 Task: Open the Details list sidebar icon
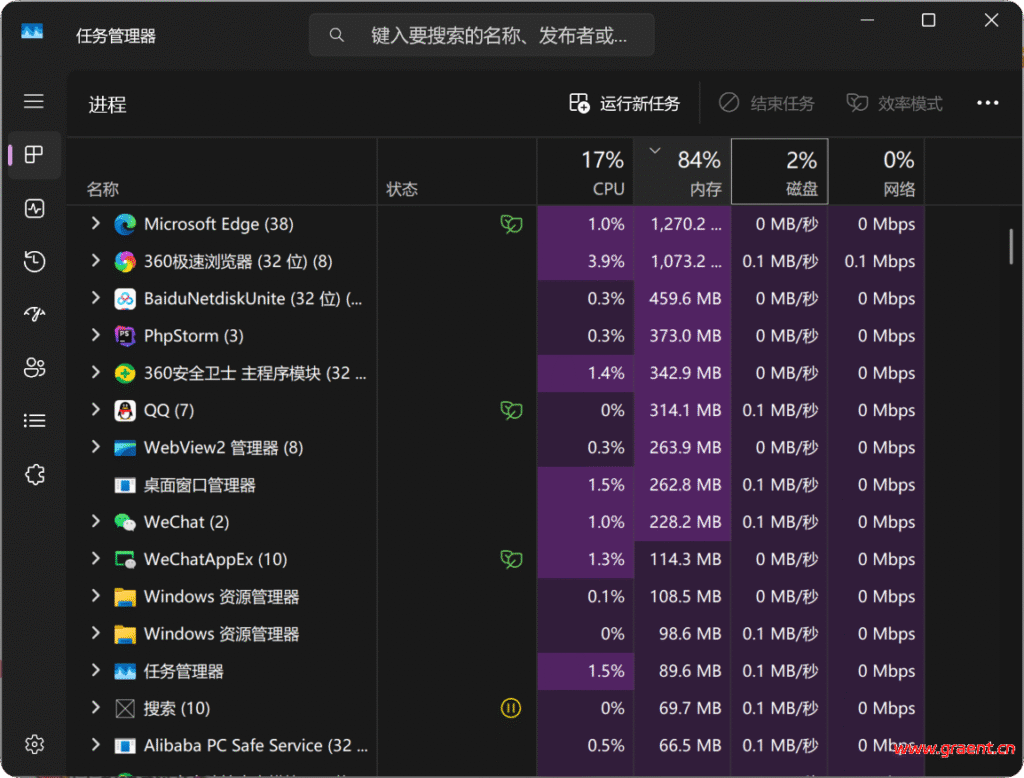click(x=34, y=421)
